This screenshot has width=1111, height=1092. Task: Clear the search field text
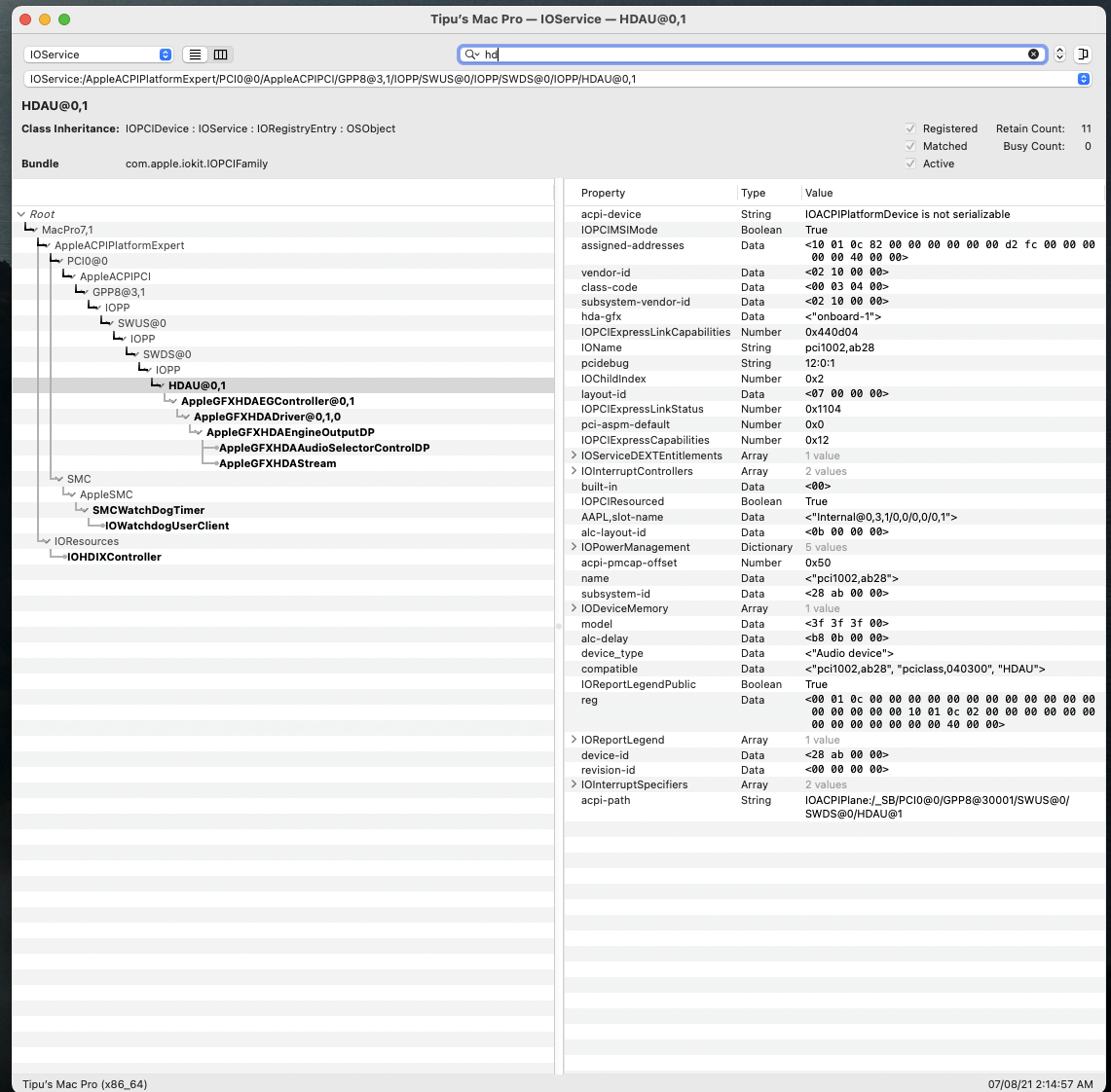(x=1033, y=55)
